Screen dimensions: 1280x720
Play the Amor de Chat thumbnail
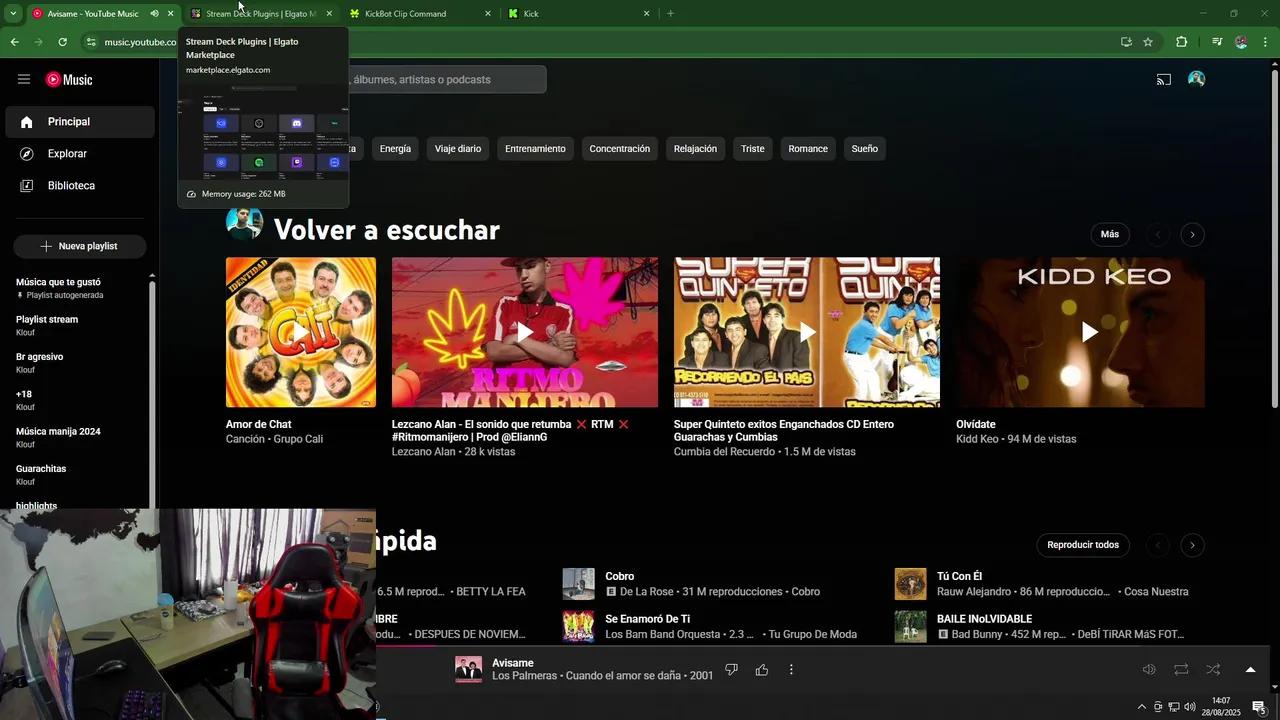(x=301, y=332)
